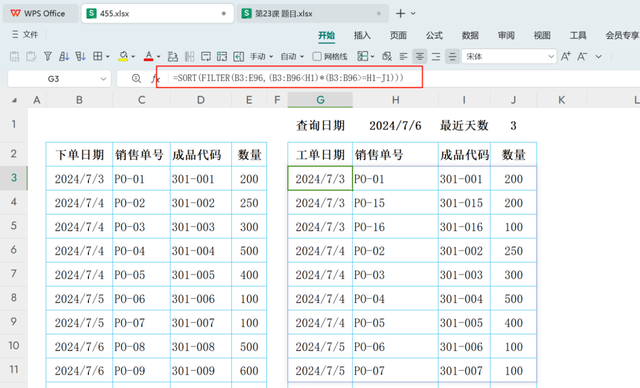Decrease font size with A- icon
The image size is (640, 388).
pos(582,56)
